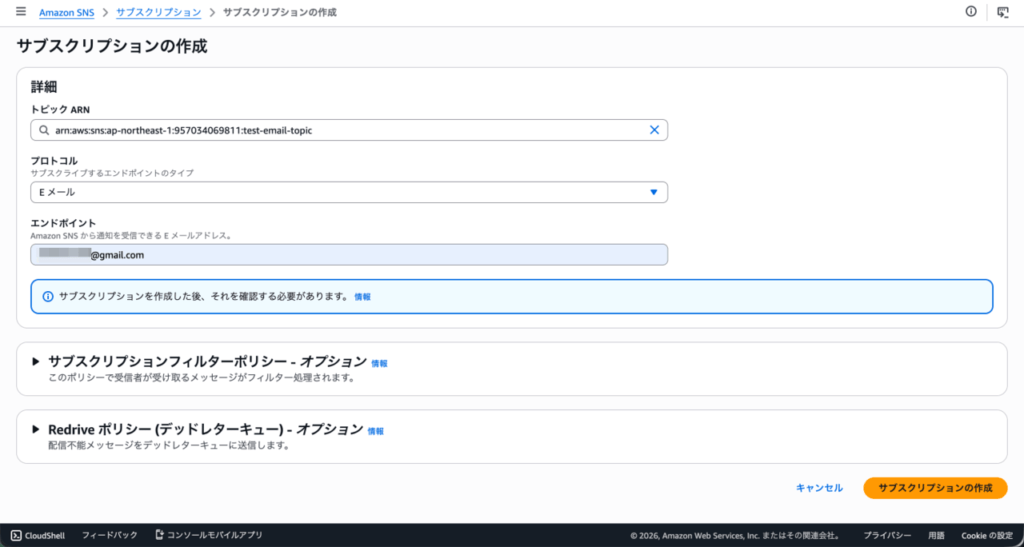Click サブスクリプションの作成 orange button
1024x547 pixels.
pyautogui.click(x=935, y=488)
